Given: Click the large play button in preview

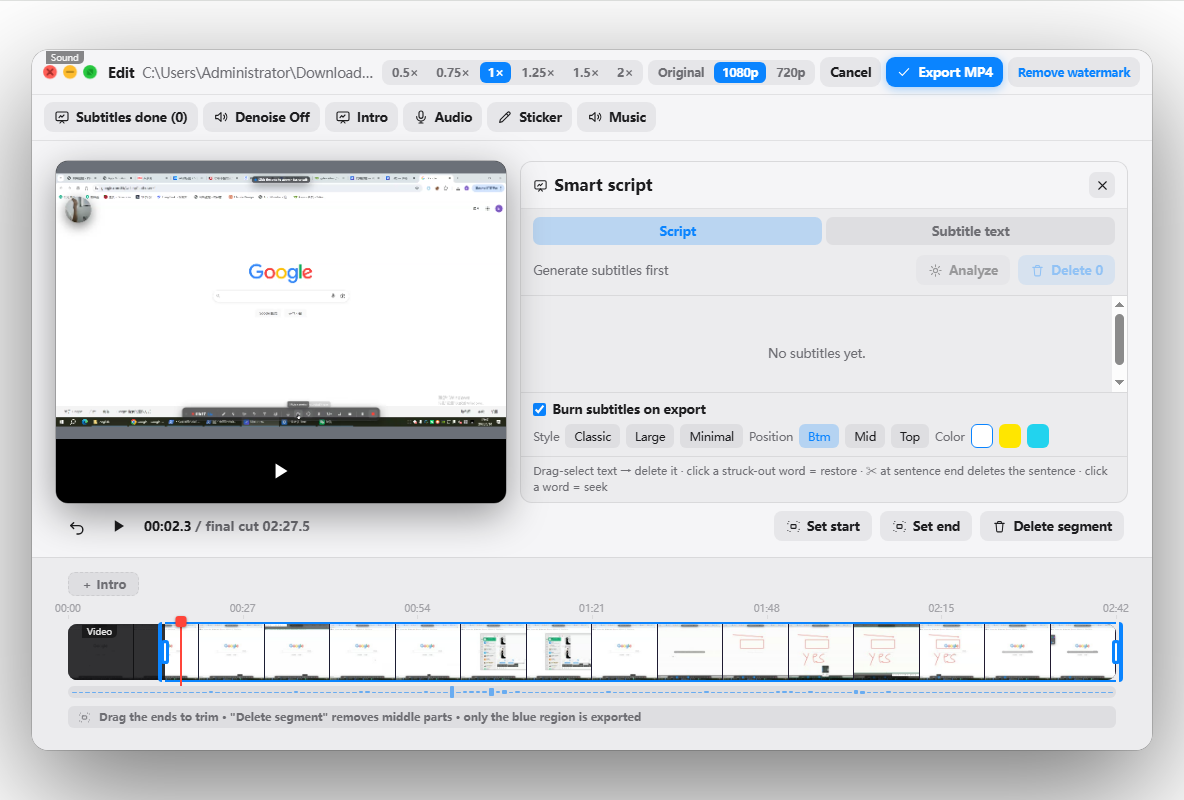Looking at the screenshot, I should tap(280, 471).
